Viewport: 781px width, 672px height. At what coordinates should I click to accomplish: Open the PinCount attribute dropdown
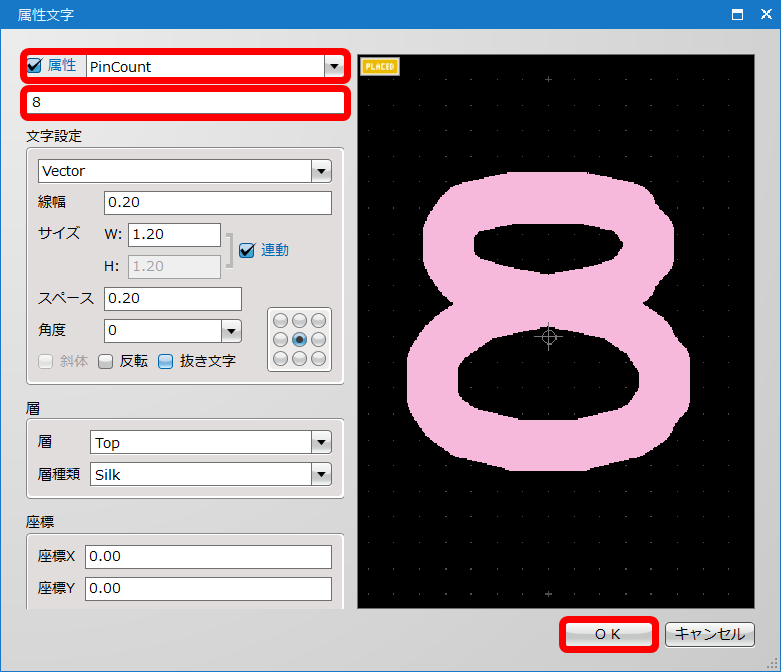click(333, 67)
